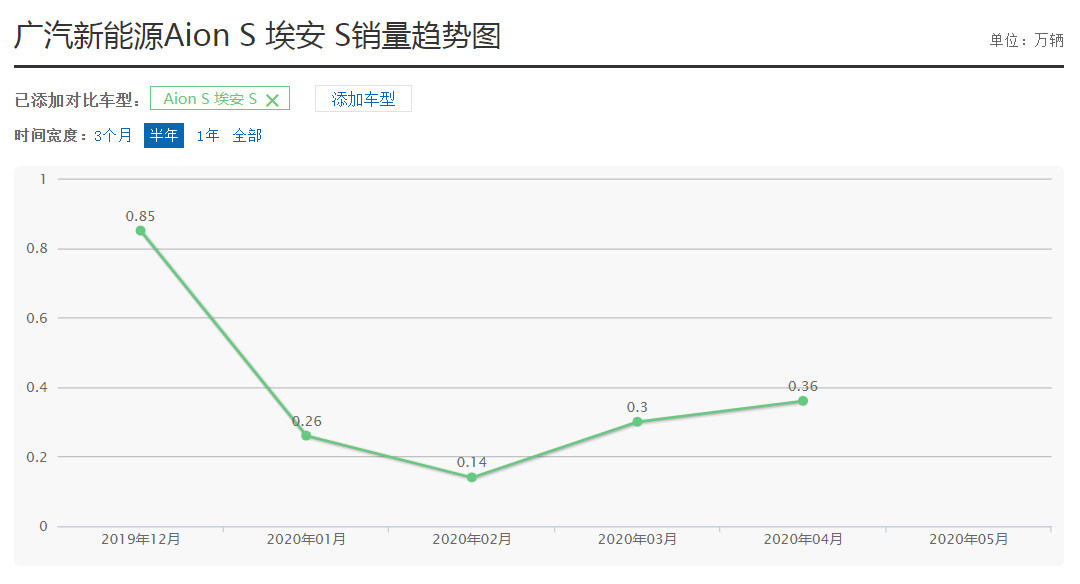This screenshot has width=1080, height=584.
Task: Remove Aion S 埃安 S tag via X icon
Action: pyautogui.click(x=272, y=100)
